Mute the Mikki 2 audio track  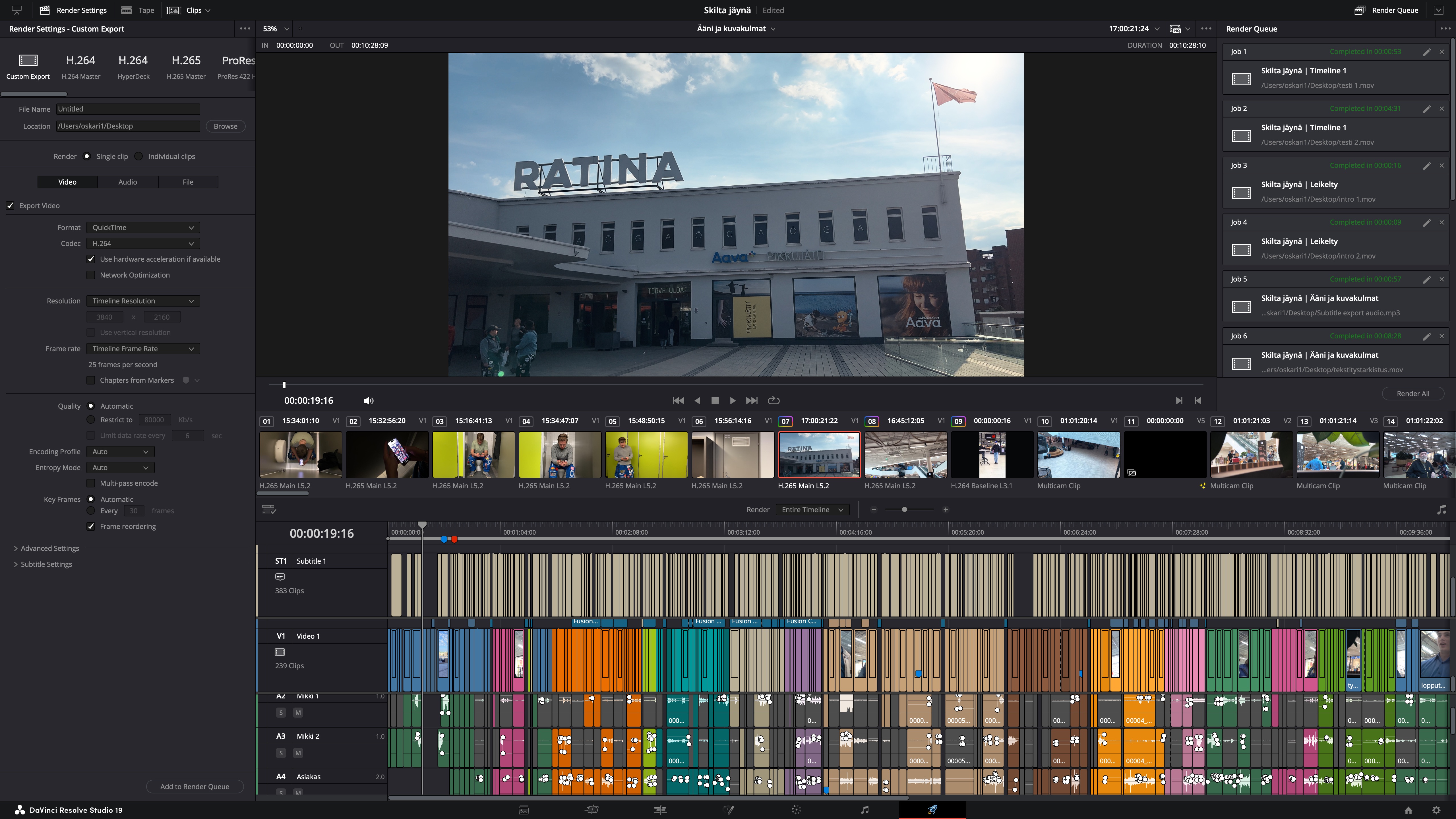pyautogui.click(x=298, y=753)
